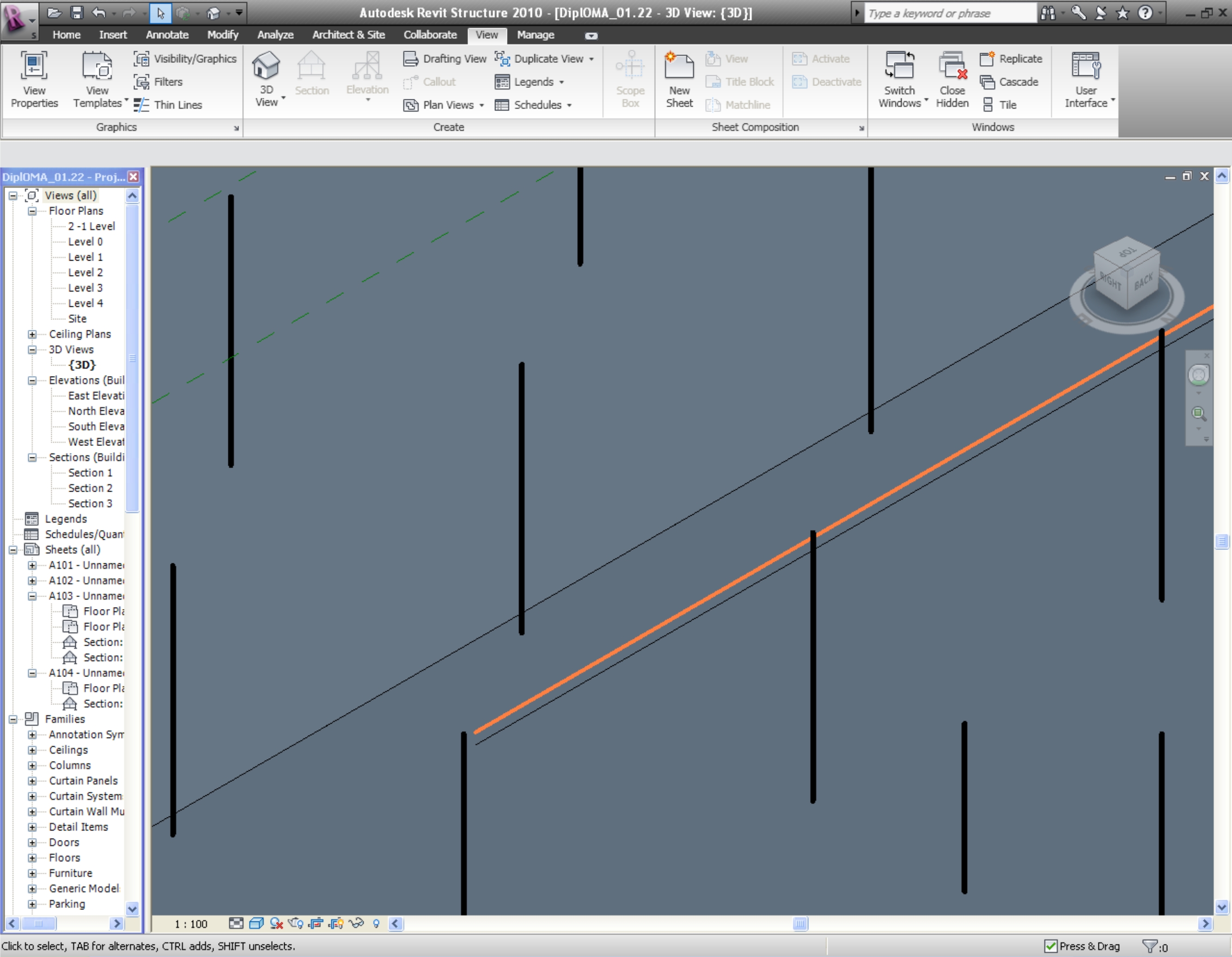This screenshot has height=957, width=1232.
Task: Toggle Reveal Hidden Elements lightbulb
Action: click(x=376, y=924)
